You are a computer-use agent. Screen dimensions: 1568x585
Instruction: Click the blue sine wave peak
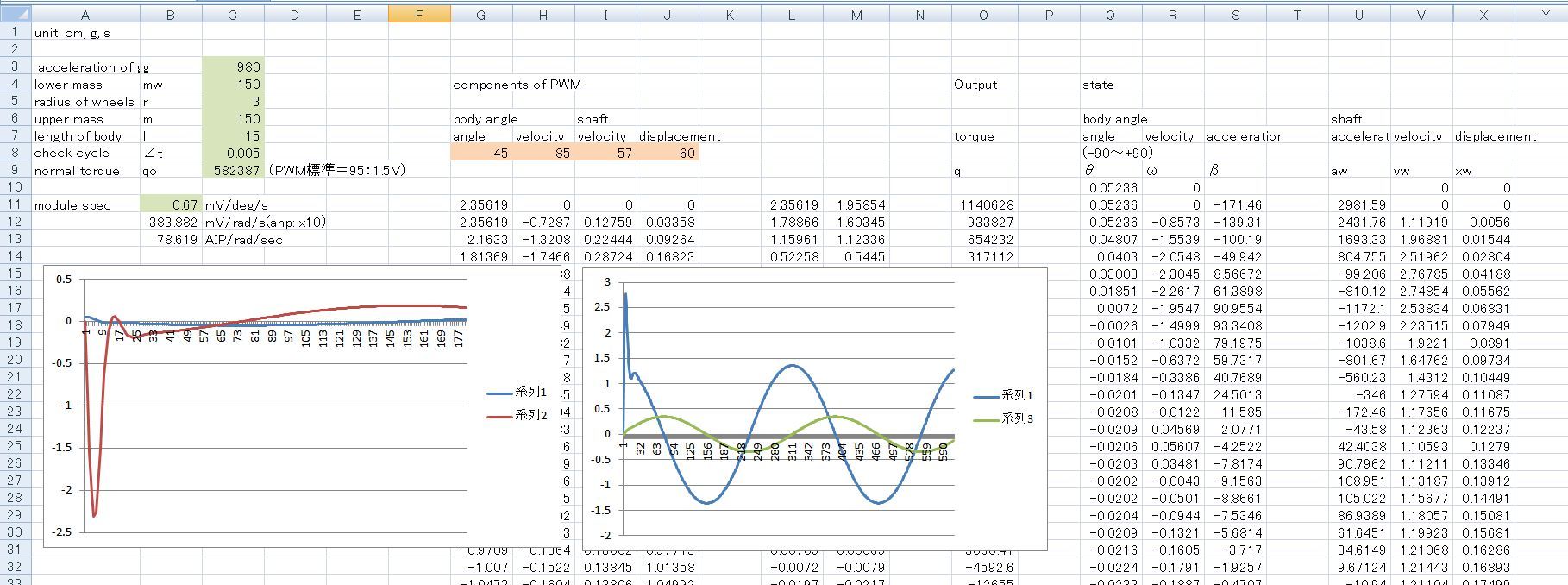click(x=793, y=366)
